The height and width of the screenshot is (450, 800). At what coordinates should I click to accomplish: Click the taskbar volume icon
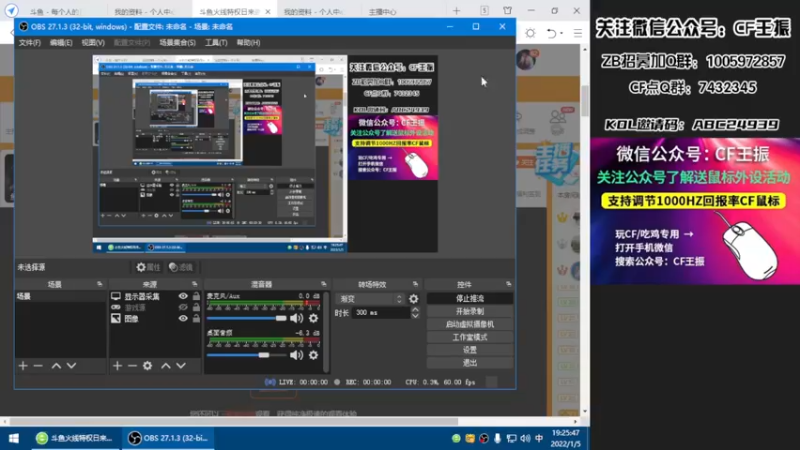(x=525, y=438)
